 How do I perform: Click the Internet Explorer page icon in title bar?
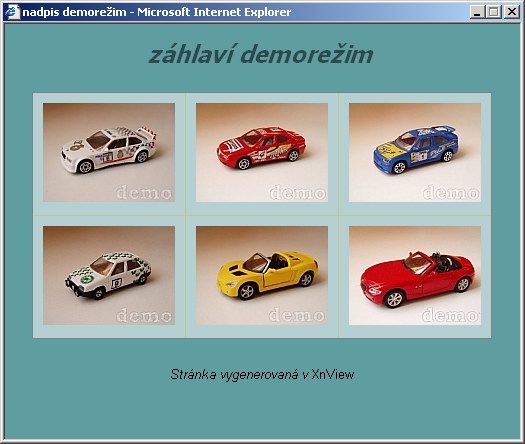[12, 12]
